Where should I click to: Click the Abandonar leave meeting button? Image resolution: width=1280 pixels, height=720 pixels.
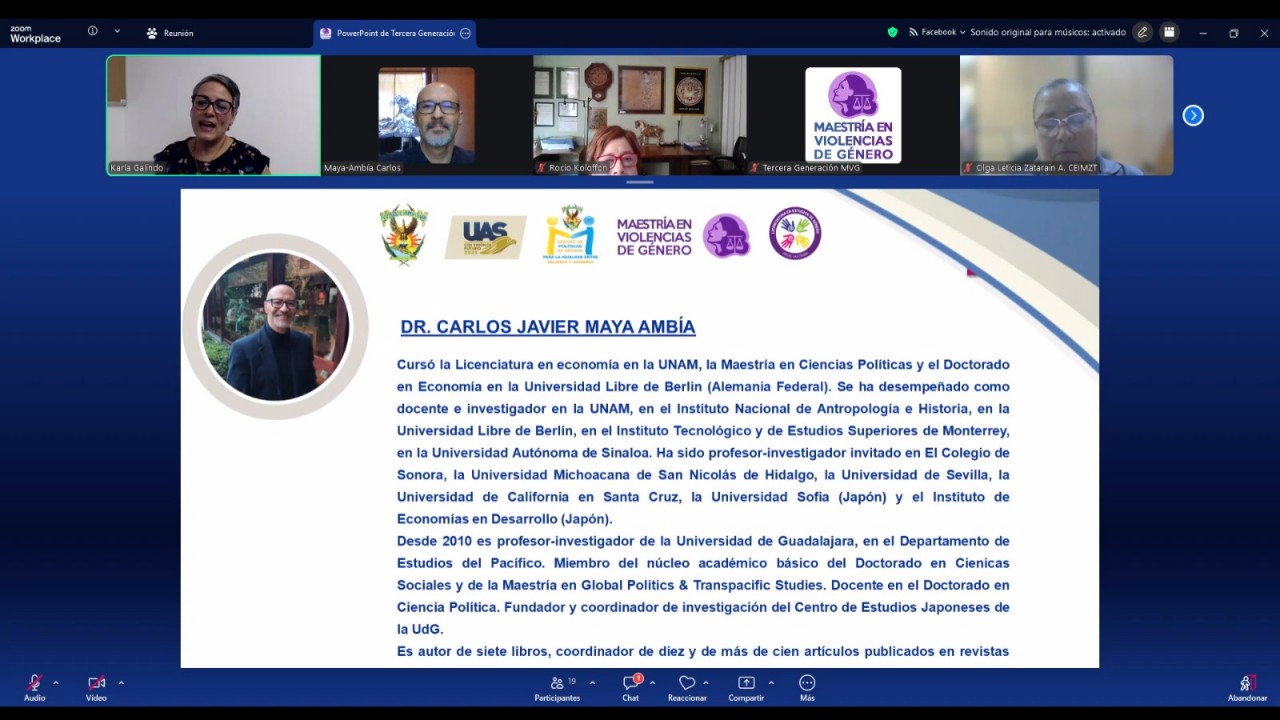1247,687
